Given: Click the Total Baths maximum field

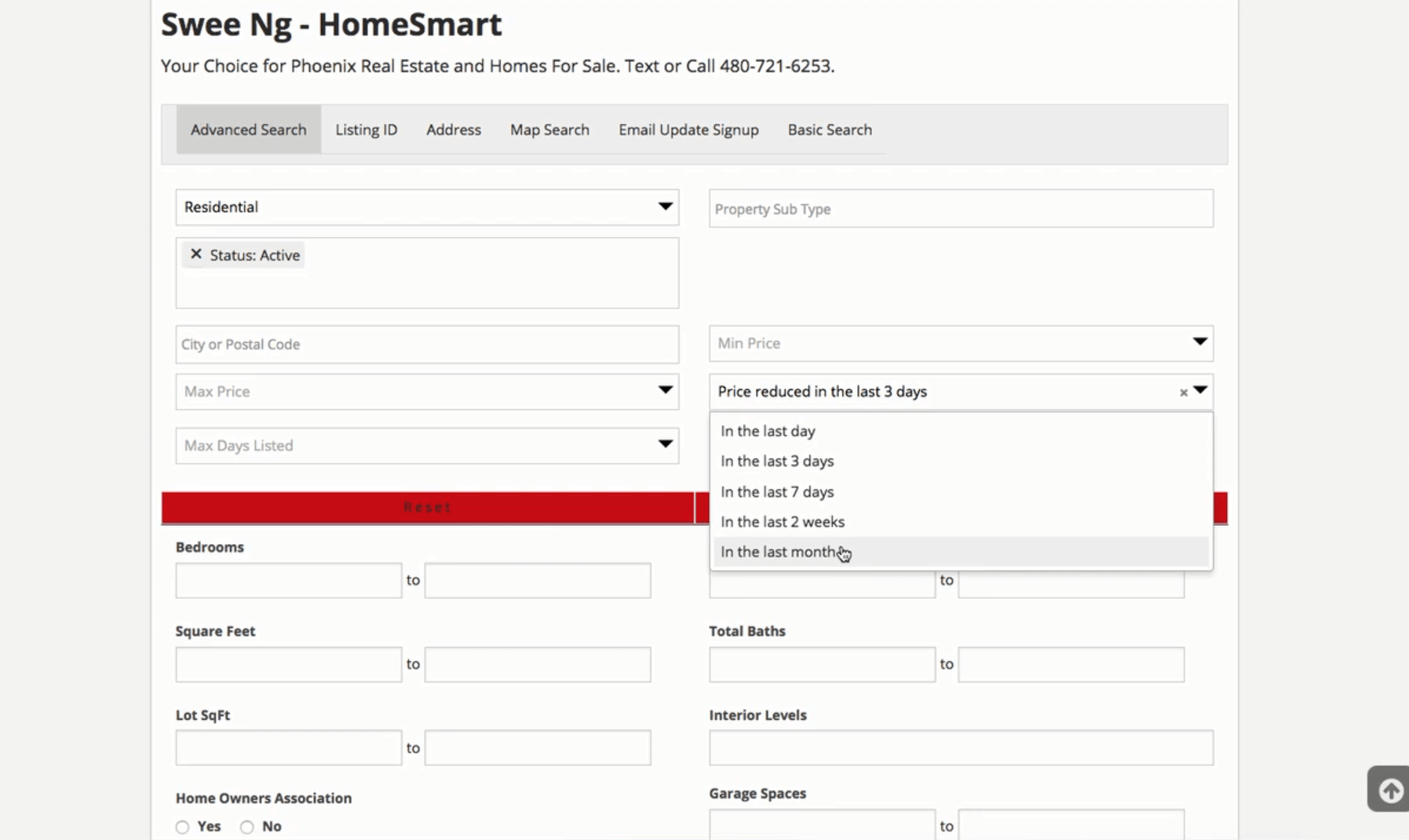Looking at the screenshot, I should (x=1071, y=664).
